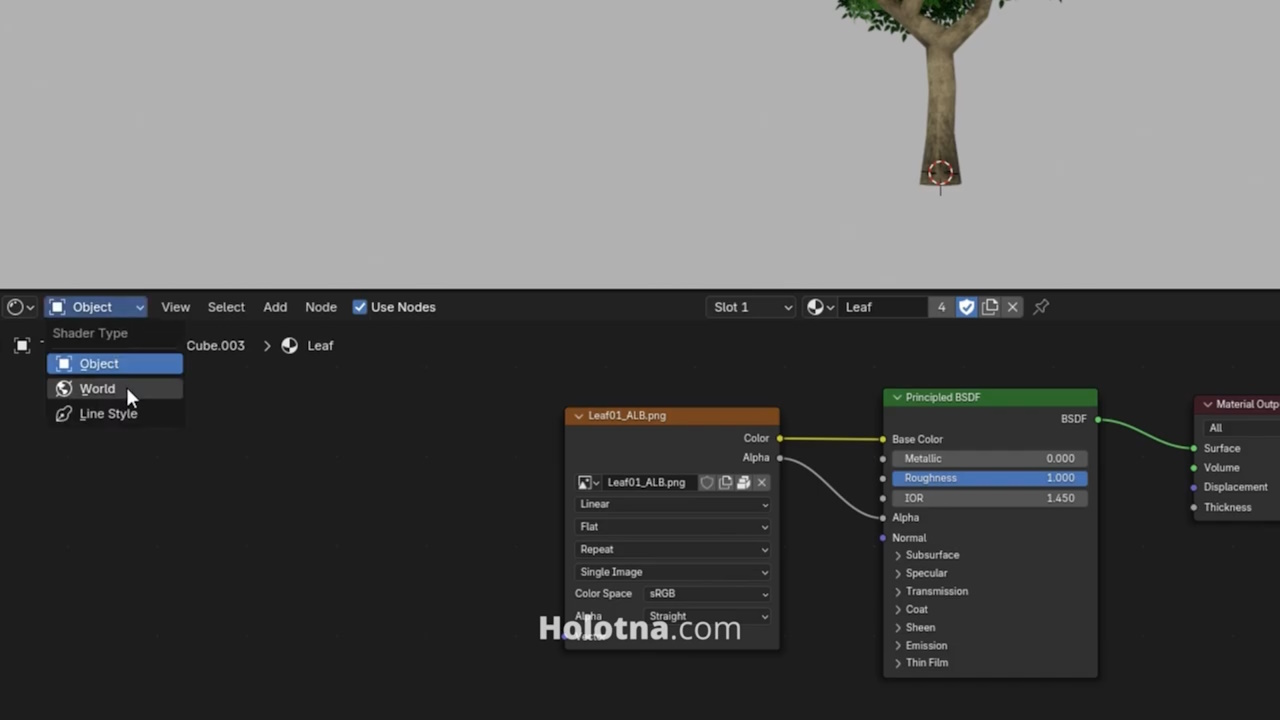Screen dimensions: 1280x720
Task: Open the View menu
Action: tap(175, 307)
